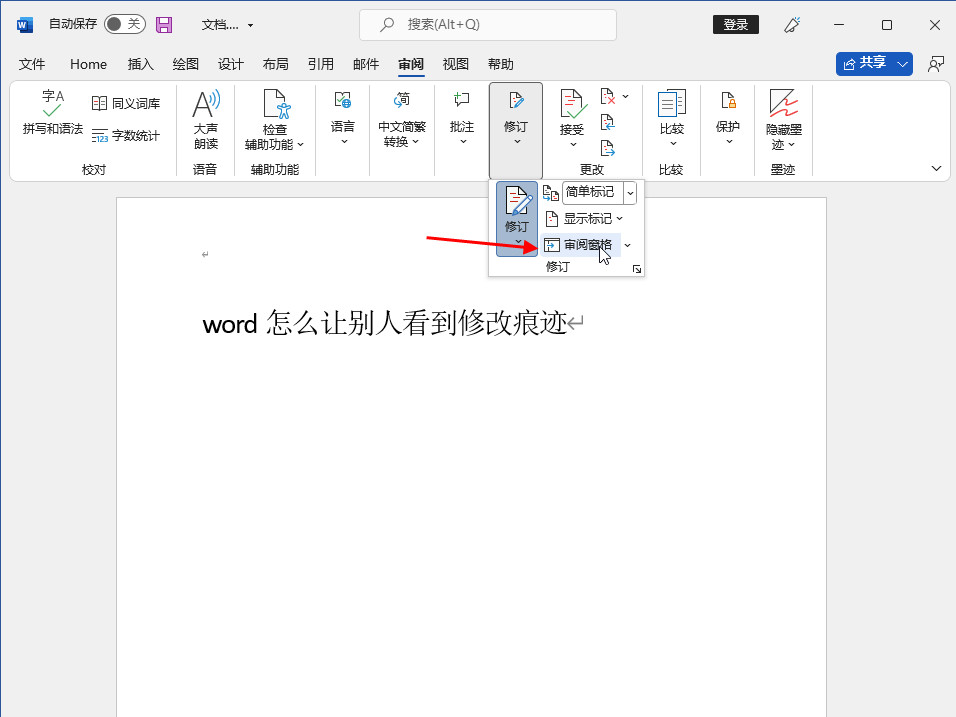The width and height of the screenshot is (956, 717).
Task: Click in the document heading text
Action: point(385,323)
